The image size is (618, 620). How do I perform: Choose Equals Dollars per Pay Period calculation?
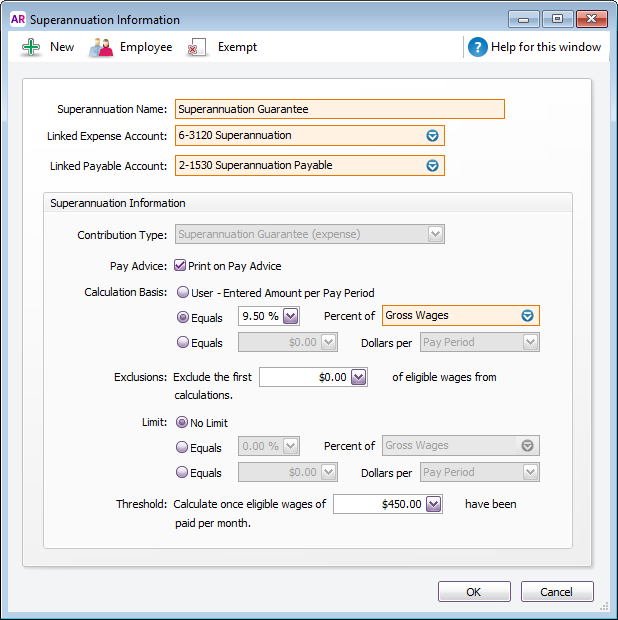coord(183,342)
